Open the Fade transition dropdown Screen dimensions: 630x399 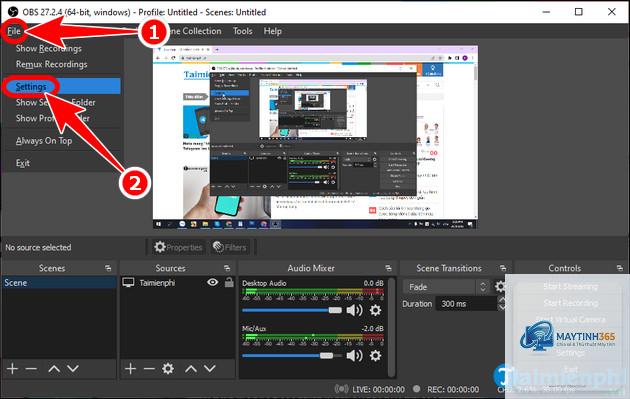[x=446, y=287]
